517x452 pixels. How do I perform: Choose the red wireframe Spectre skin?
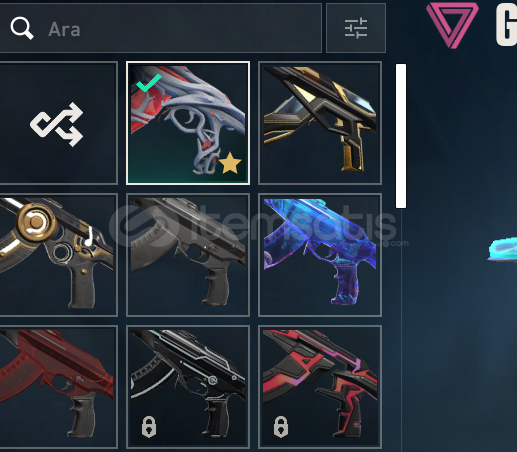(x=58, y=387)
